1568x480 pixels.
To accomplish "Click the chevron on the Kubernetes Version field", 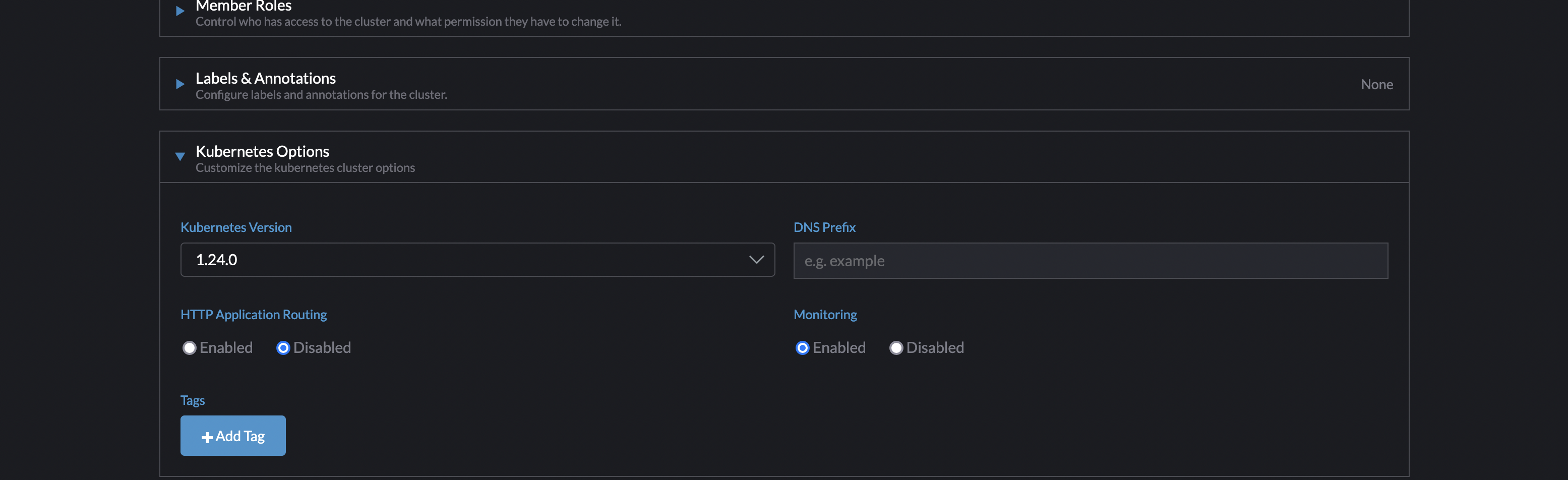I will click(757, 260).
